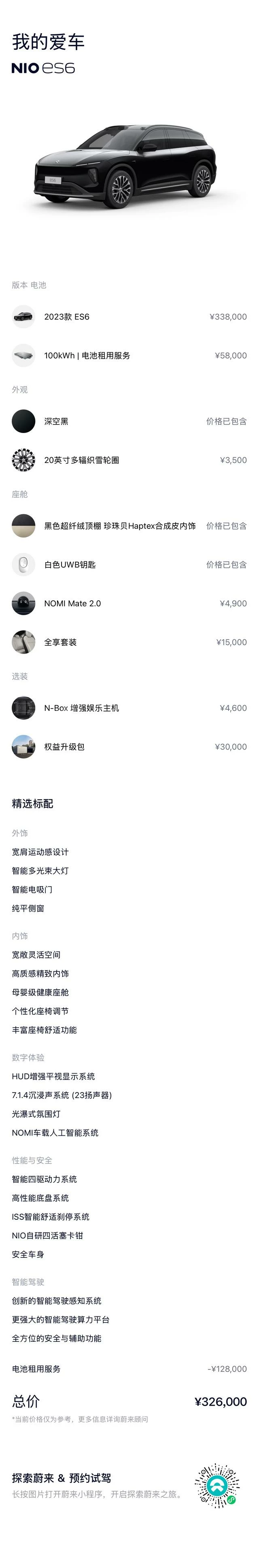The height and width of the screenshot is (1568, 259).
Task: Click the 20英寸多辐织雪轮圈 wheel icon
Action: pyautogui.click(x=23, y=460)
